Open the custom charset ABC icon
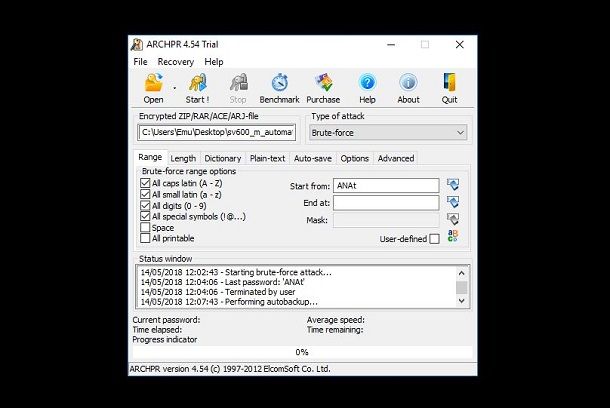 [453, 236]
